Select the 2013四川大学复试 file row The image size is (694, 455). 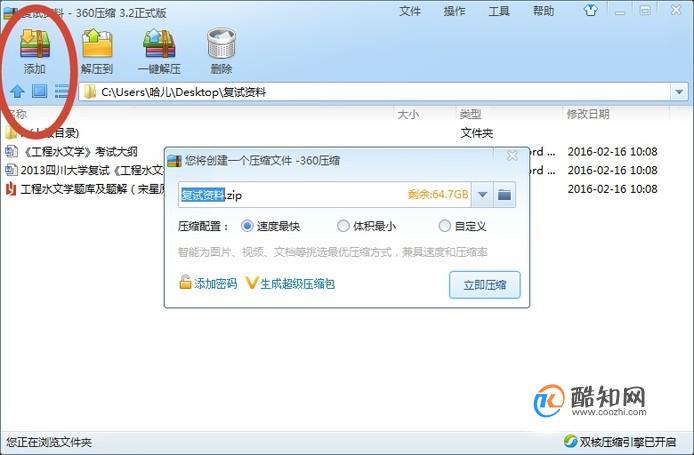(92, 170)
